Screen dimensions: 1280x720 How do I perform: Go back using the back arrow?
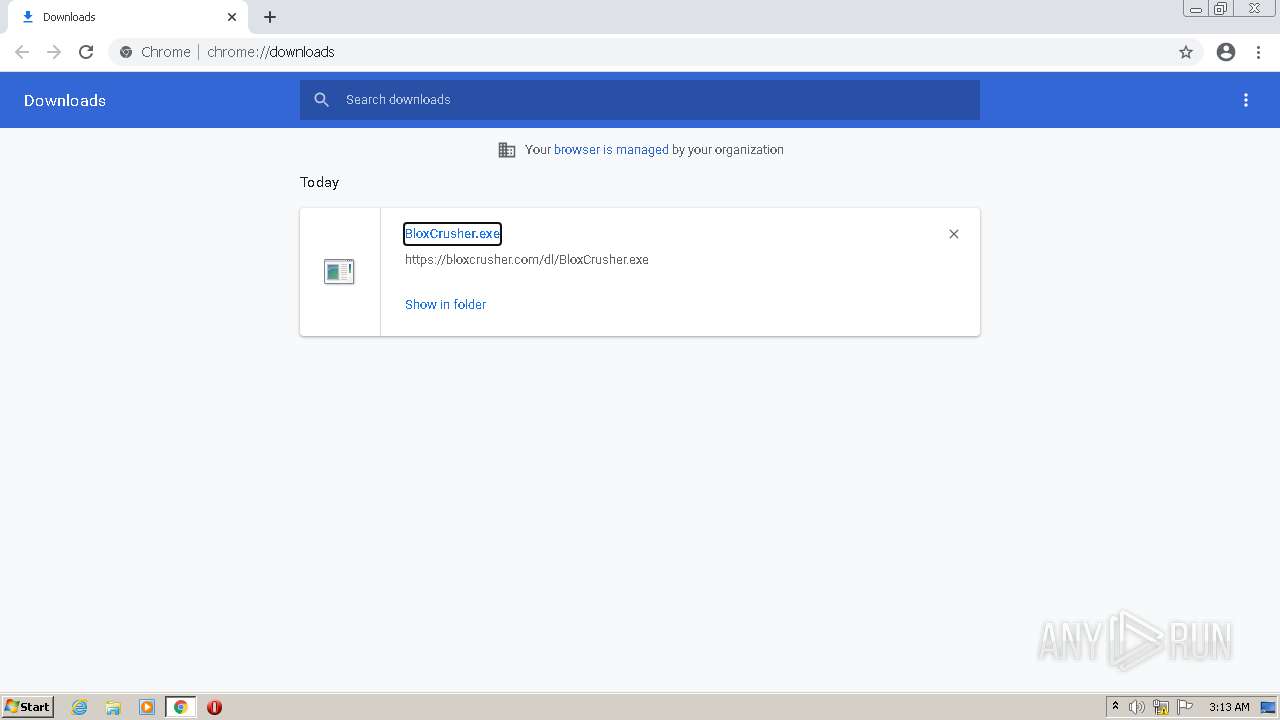[22, 52]
